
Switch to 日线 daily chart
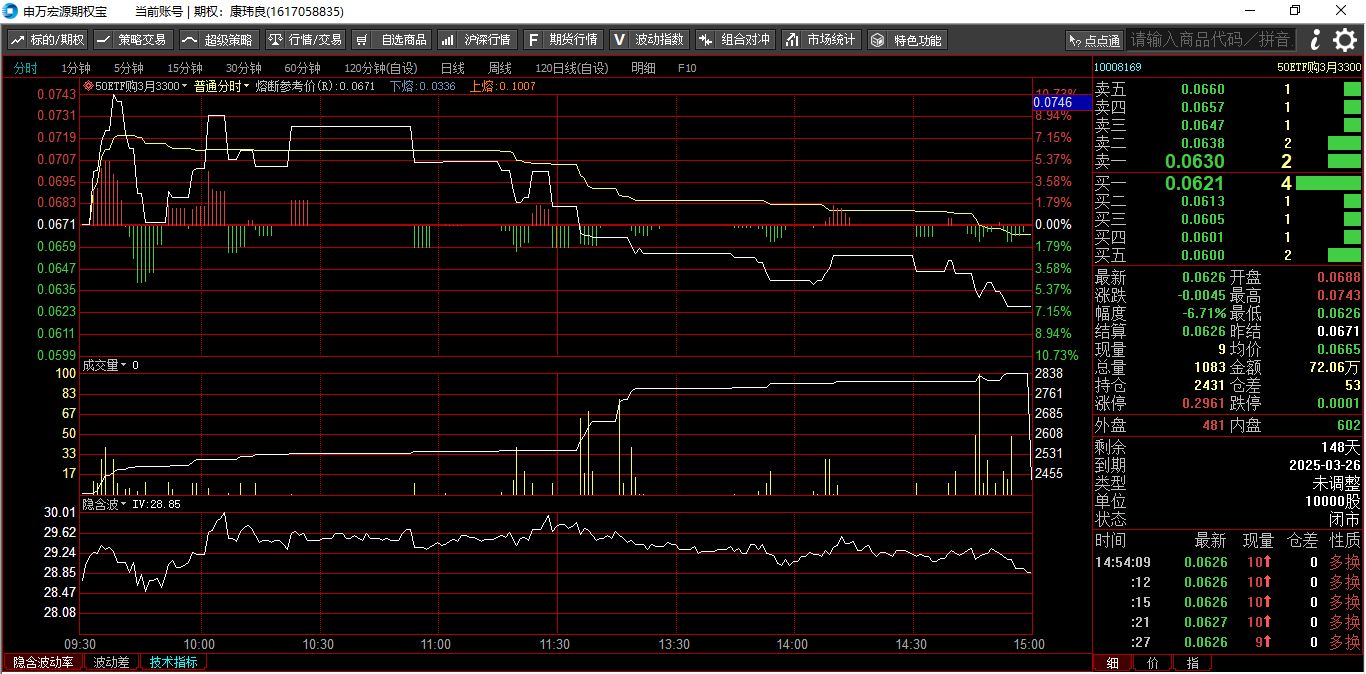[452, 68]
